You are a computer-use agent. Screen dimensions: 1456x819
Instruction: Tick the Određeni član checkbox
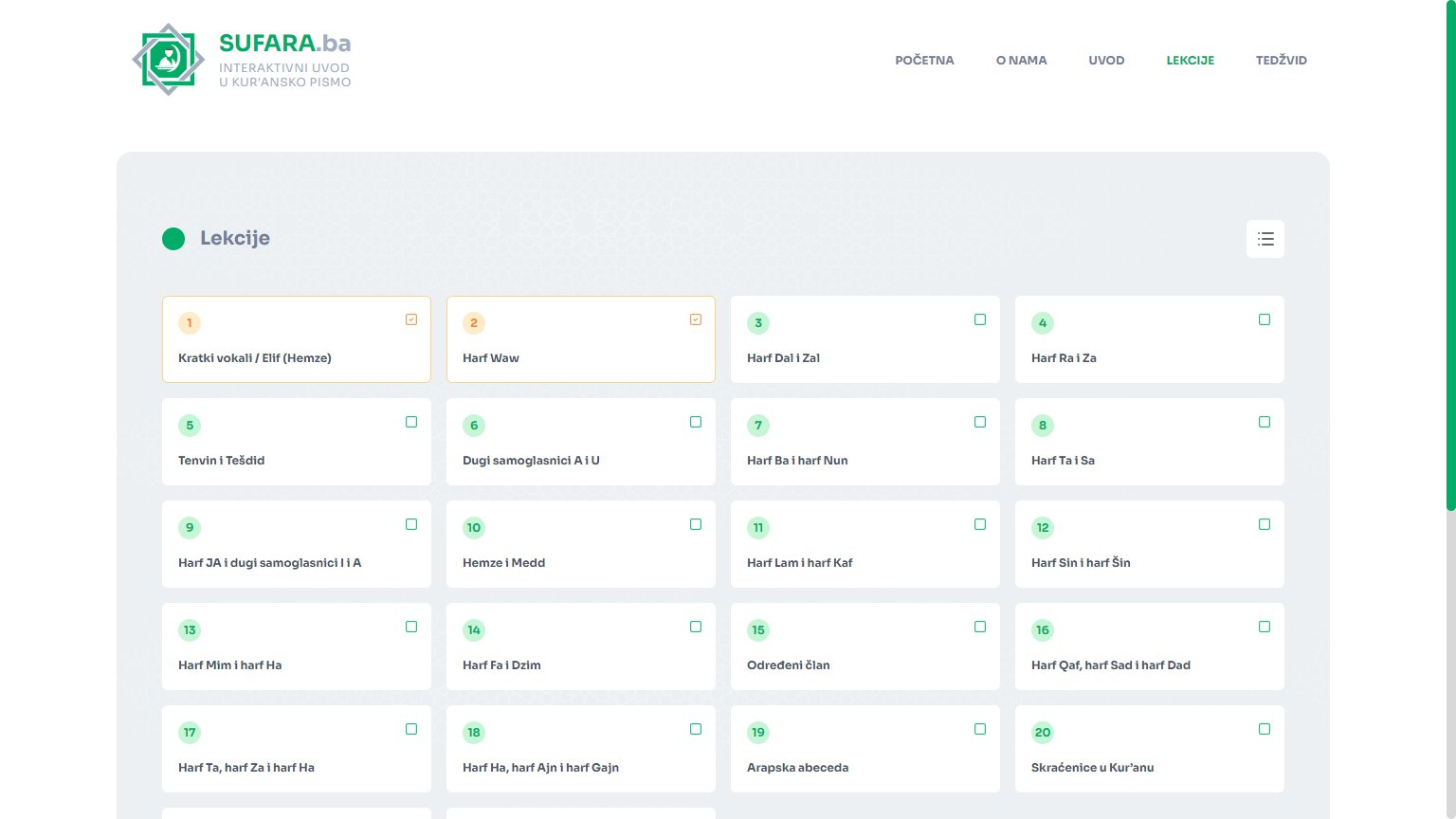coord(980,627)
